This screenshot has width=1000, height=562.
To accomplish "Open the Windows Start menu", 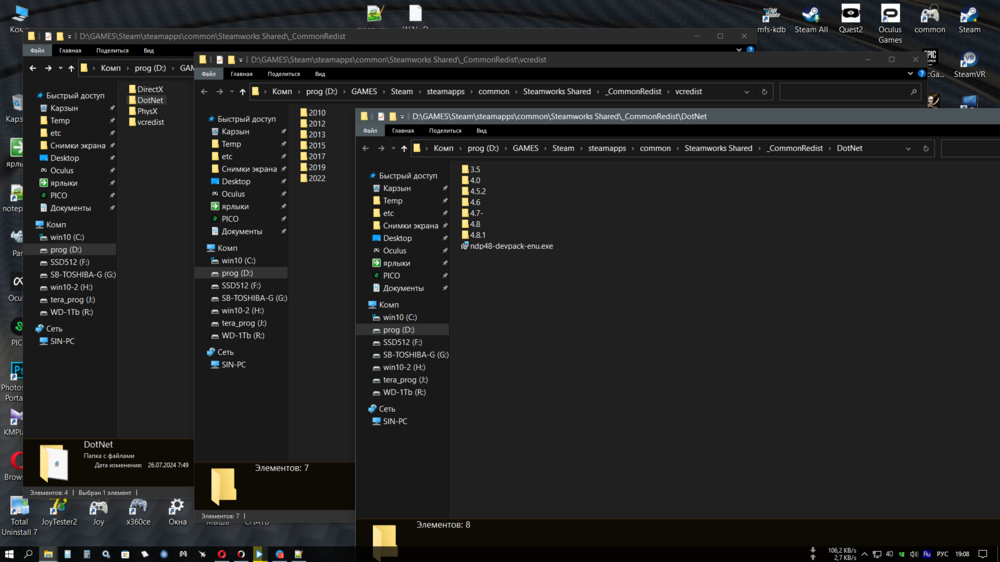I will pyautogui.click(x=9, y=554).
